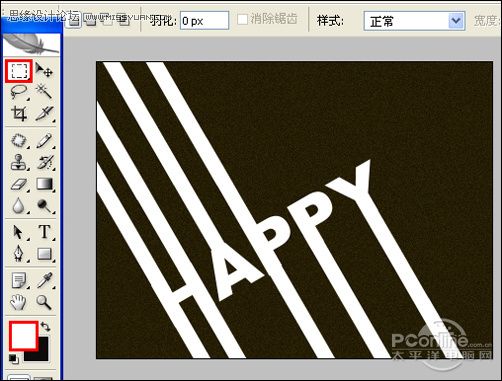Swap foreground and background colors

(x=45, y=326)
